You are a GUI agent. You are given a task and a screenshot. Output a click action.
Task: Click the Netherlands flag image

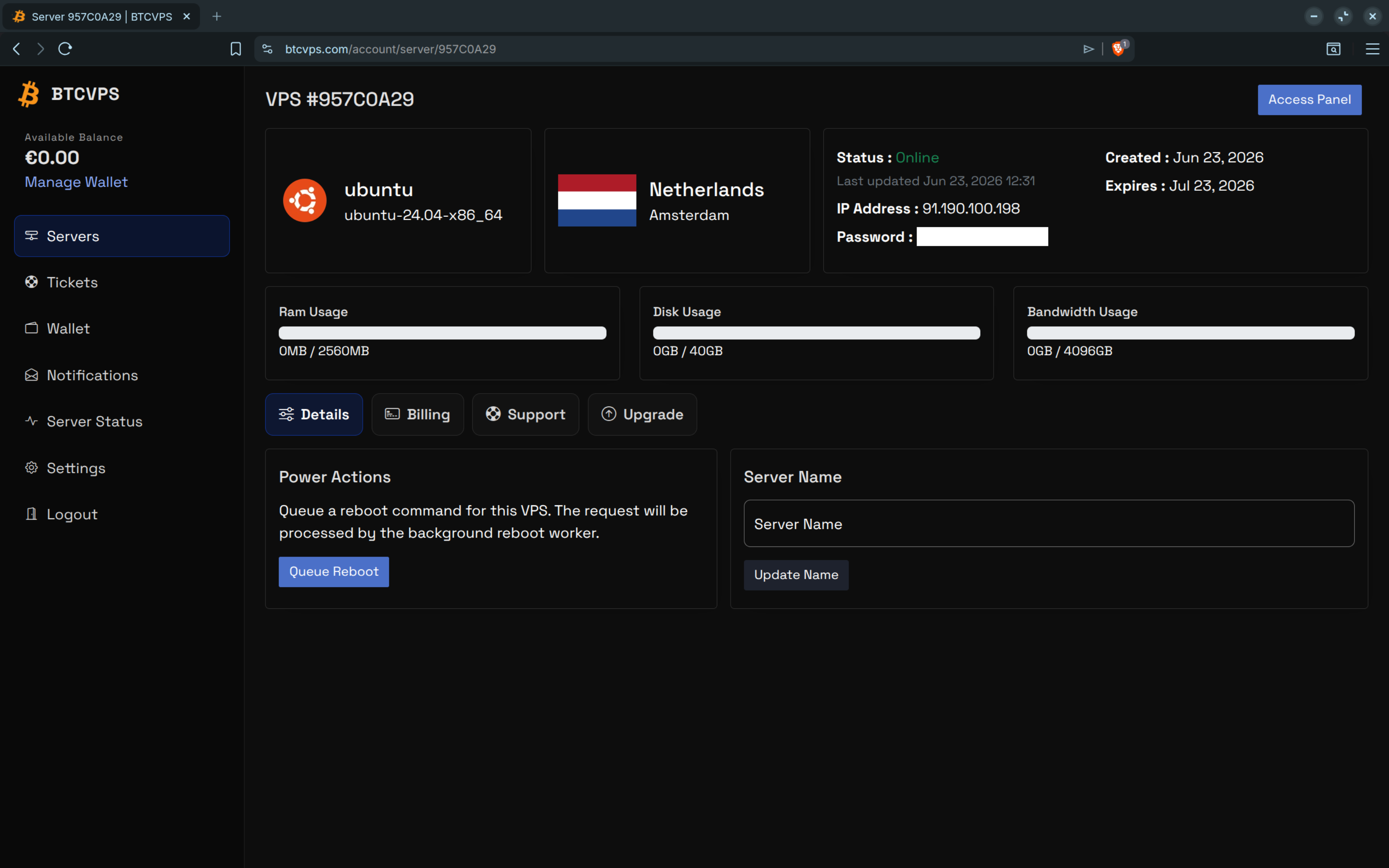point(597,200)
